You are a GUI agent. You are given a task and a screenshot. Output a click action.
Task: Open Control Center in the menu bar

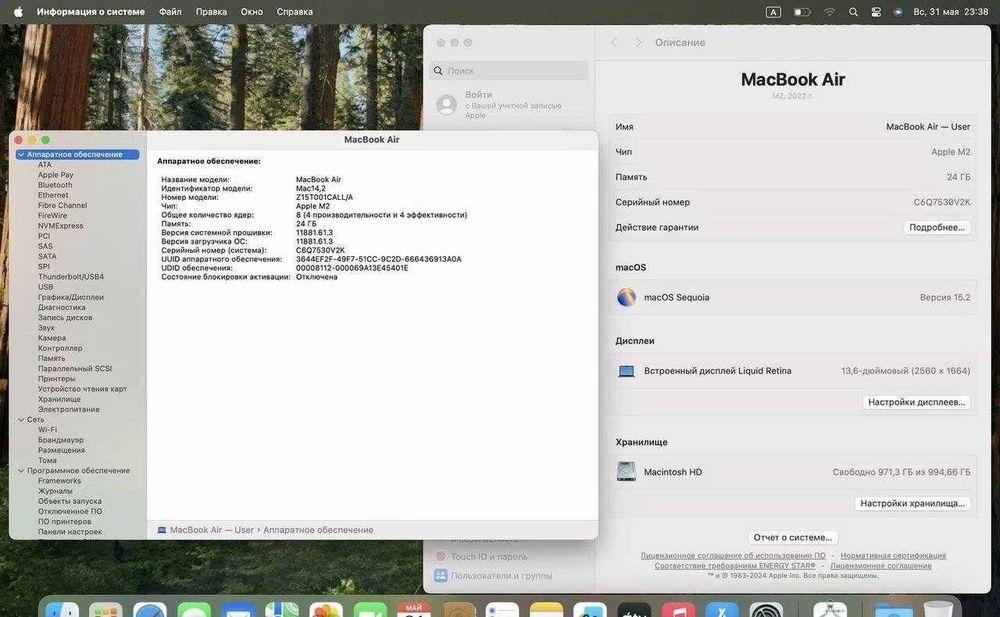tap(876, 11)
